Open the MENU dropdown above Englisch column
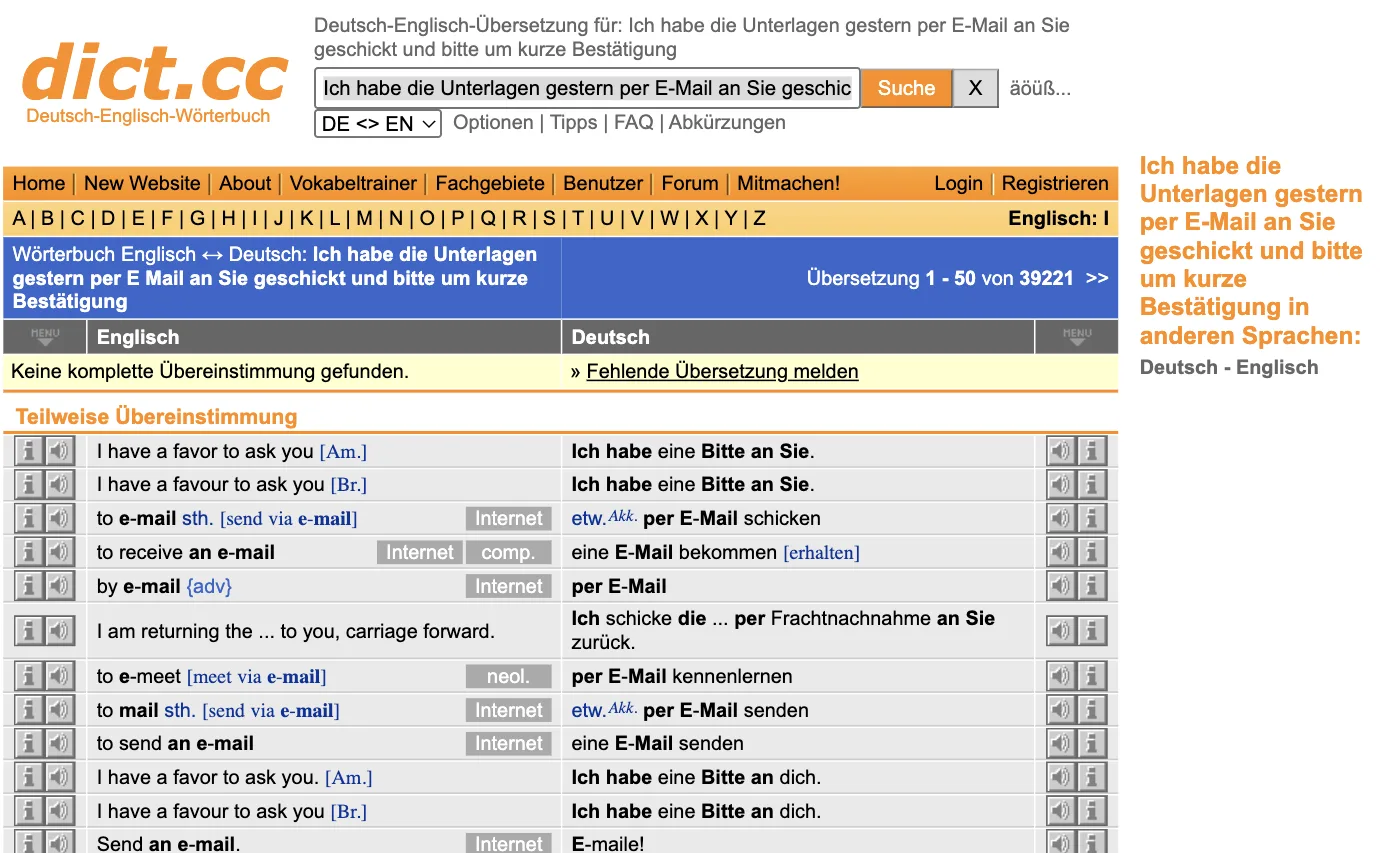 [x=45, y=337]
